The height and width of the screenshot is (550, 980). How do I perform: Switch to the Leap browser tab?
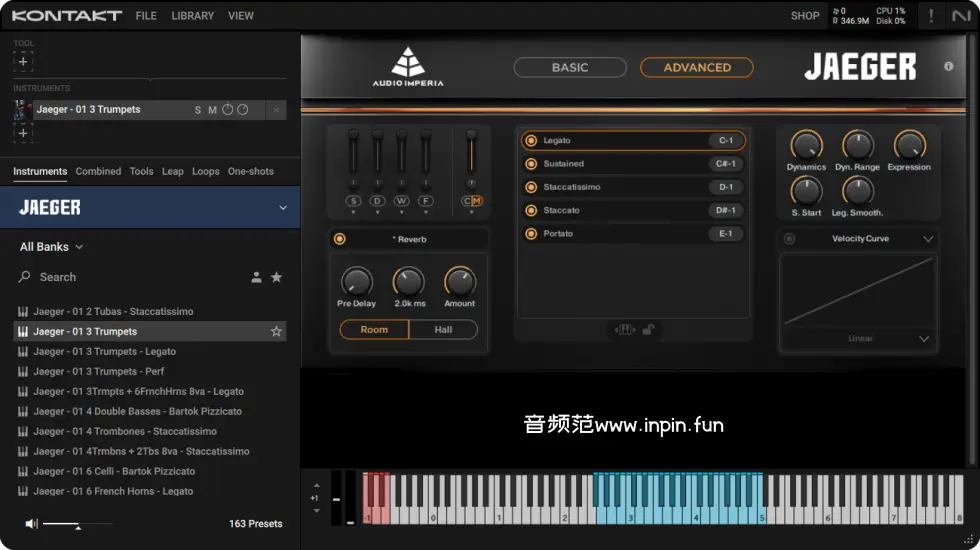[172, 171]
